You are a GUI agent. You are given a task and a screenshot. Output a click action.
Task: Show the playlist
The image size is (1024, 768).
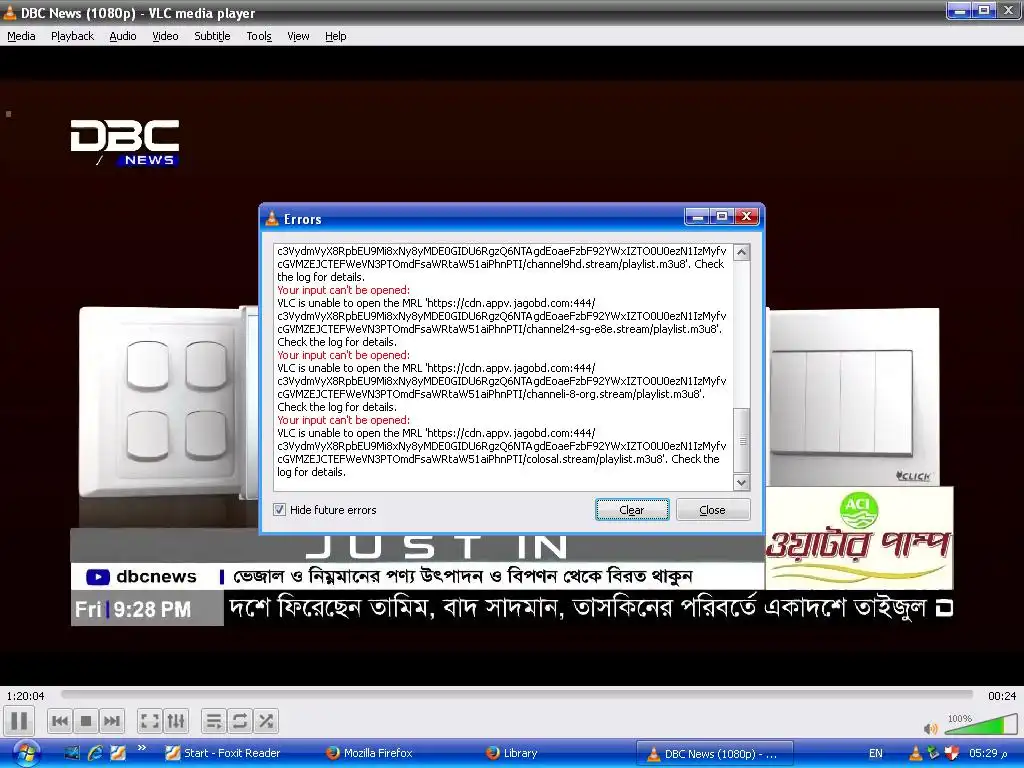coord(214,721)
